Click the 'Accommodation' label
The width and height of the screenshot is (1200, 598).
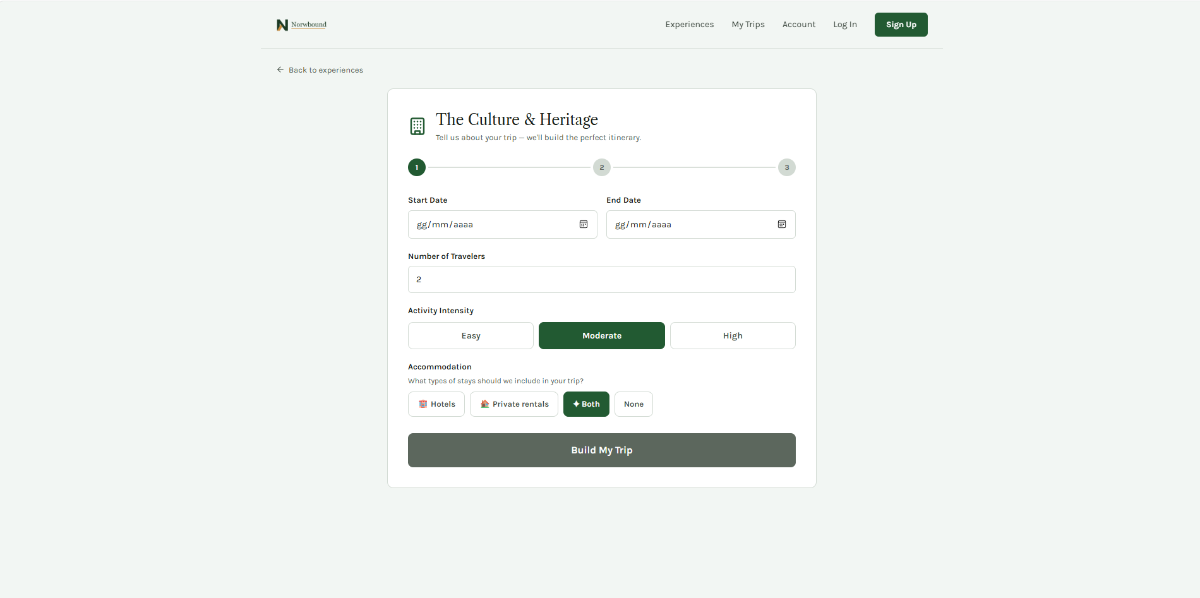(x=440, y=367)
